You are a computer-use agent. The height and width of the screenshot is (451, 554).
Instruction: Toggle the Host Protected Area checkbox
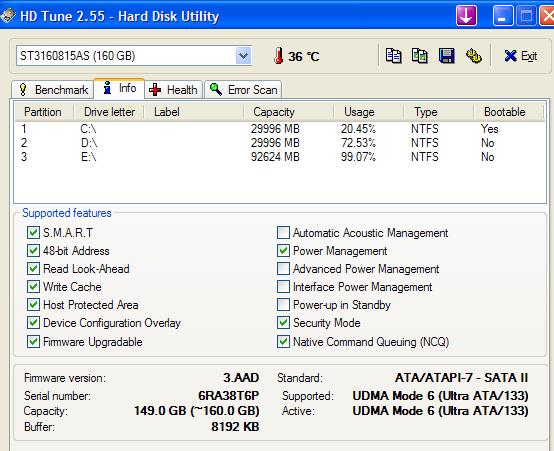pyautogui.click(x=33, y=304)
